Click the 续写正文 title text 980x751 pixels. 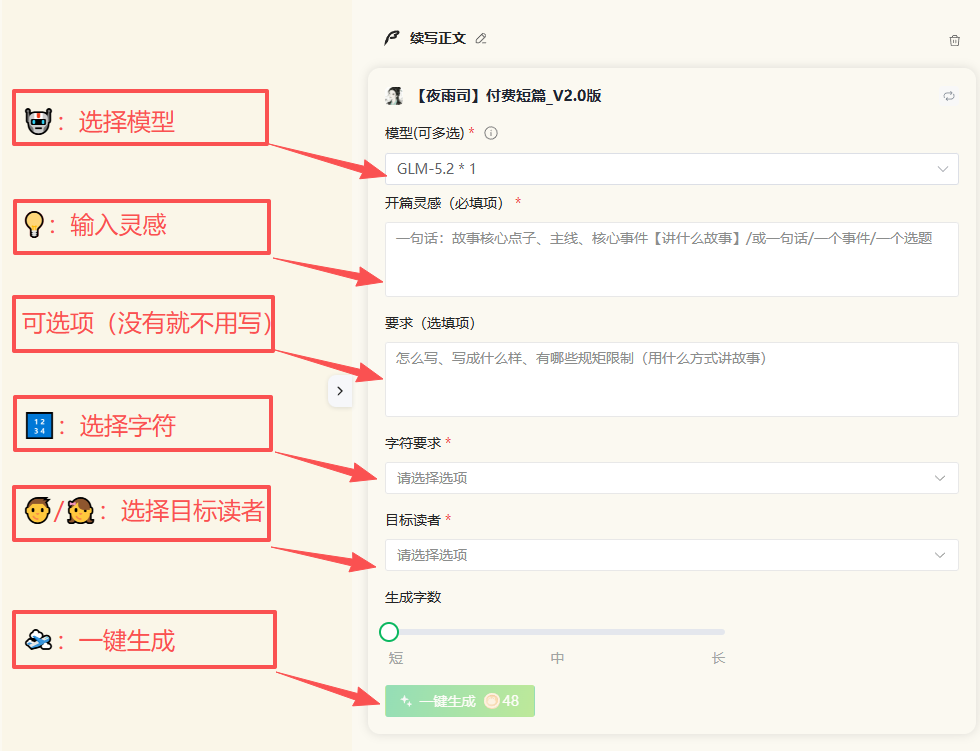click(x=438, y=39)
